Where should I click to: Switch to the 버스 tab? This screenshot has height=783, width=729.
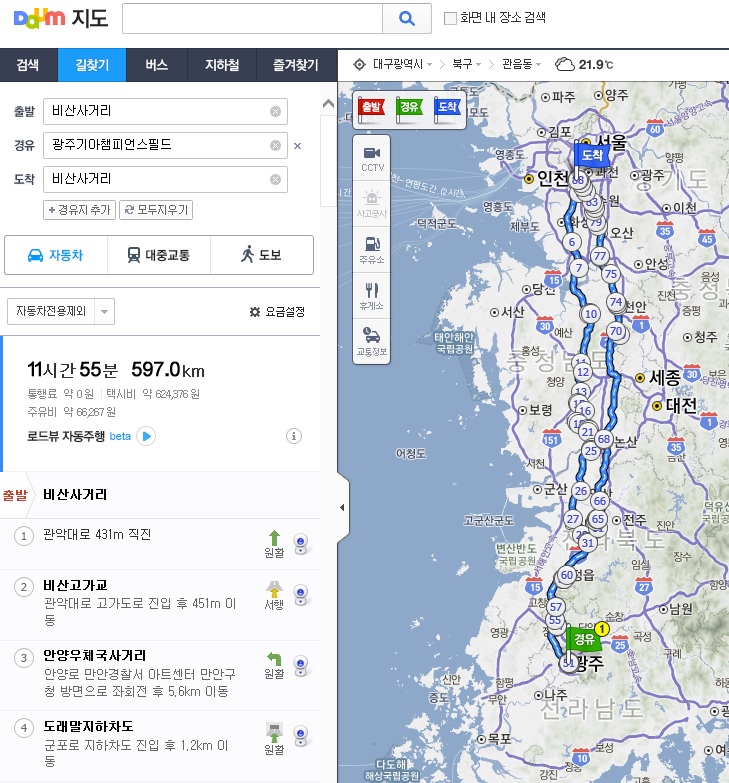tap(156, 65)
